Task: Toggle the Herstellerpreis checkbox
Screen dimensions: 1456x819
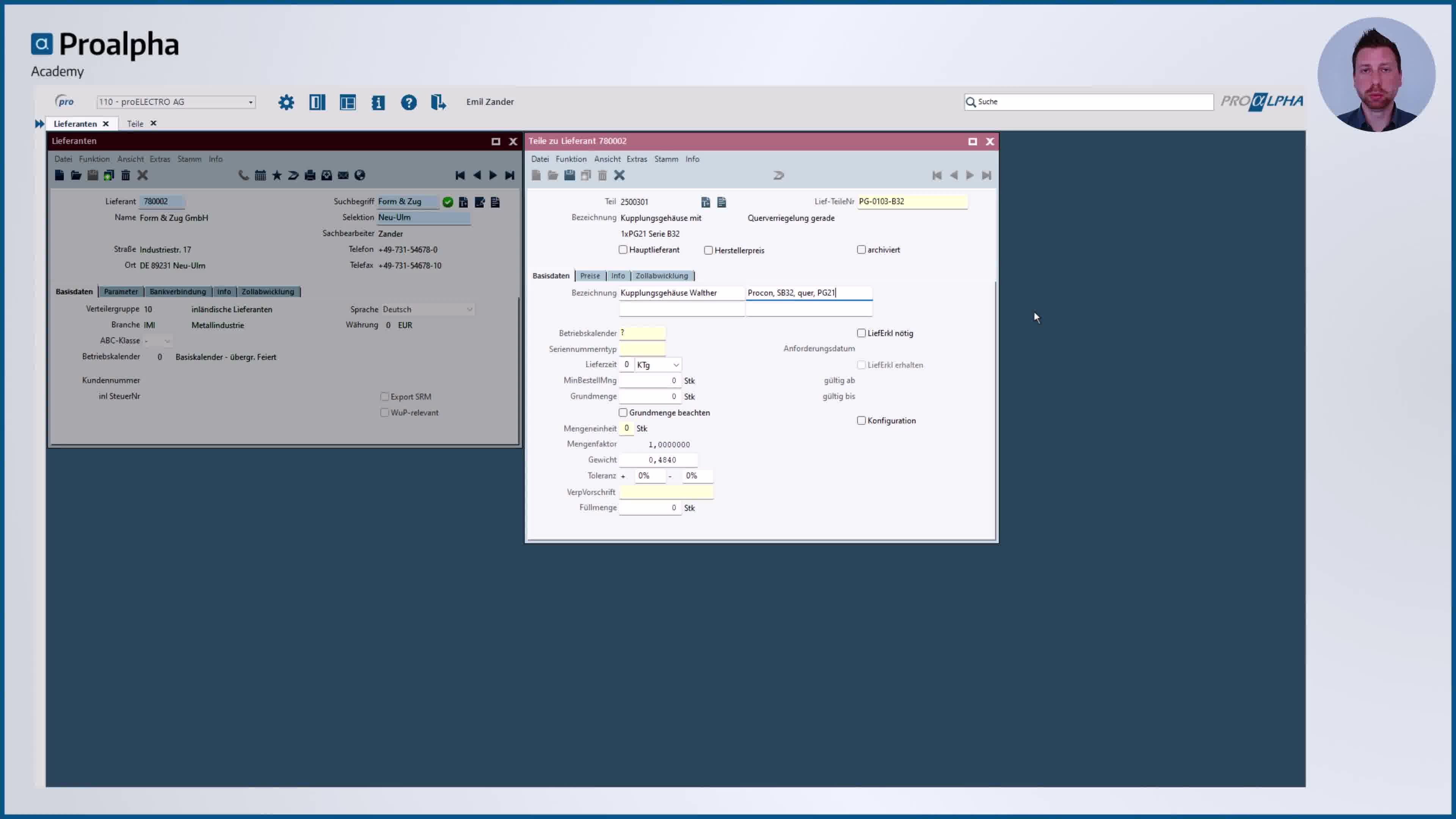Action: [x=708, y=250]
